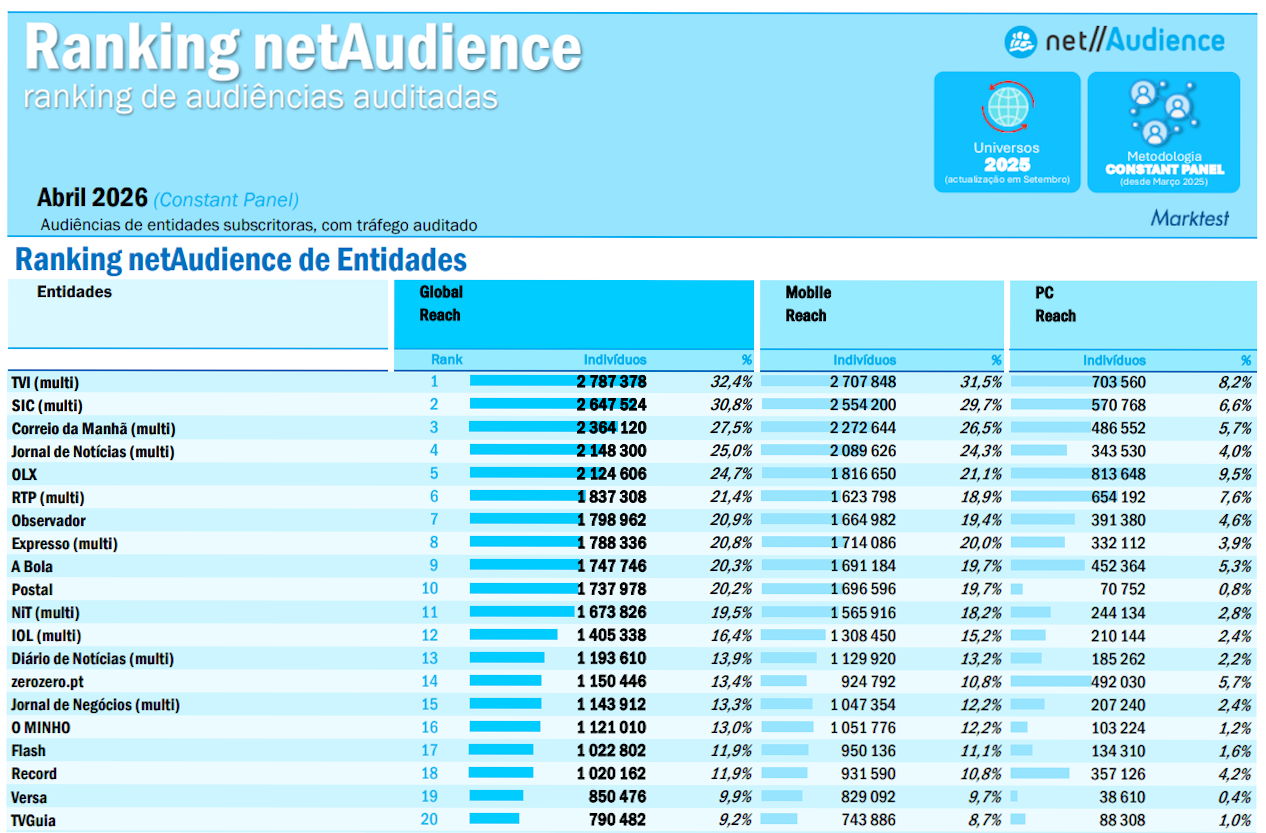Click the PC Reach column header

pos(1056,304)
